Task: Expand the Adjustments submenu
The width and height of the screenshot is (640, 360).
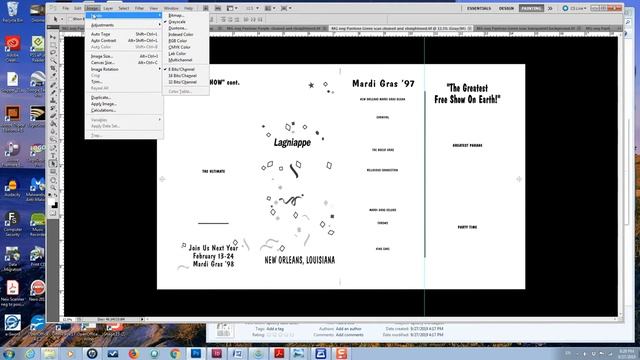Action: 124,25
